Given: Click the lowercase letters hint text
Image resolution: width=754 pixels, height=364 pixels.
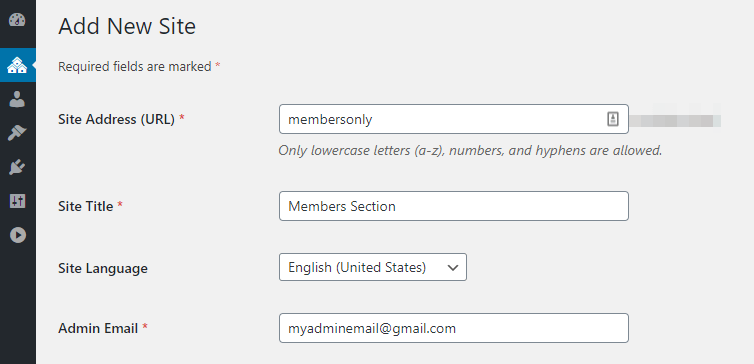Looking at the screenshot, I should pyautogui.click(x=470, y=151).
